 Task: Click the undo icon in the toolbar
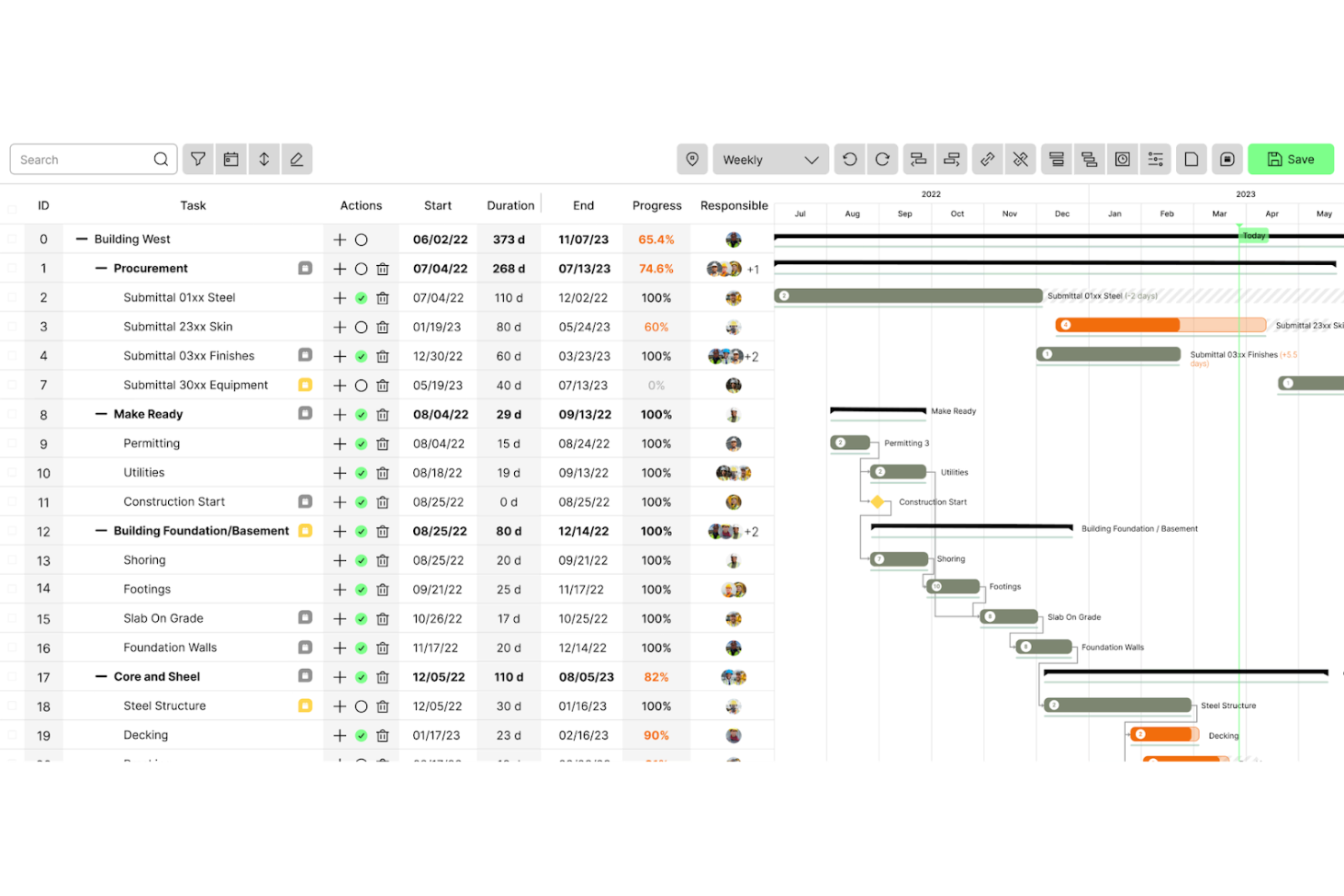(849, 159)
